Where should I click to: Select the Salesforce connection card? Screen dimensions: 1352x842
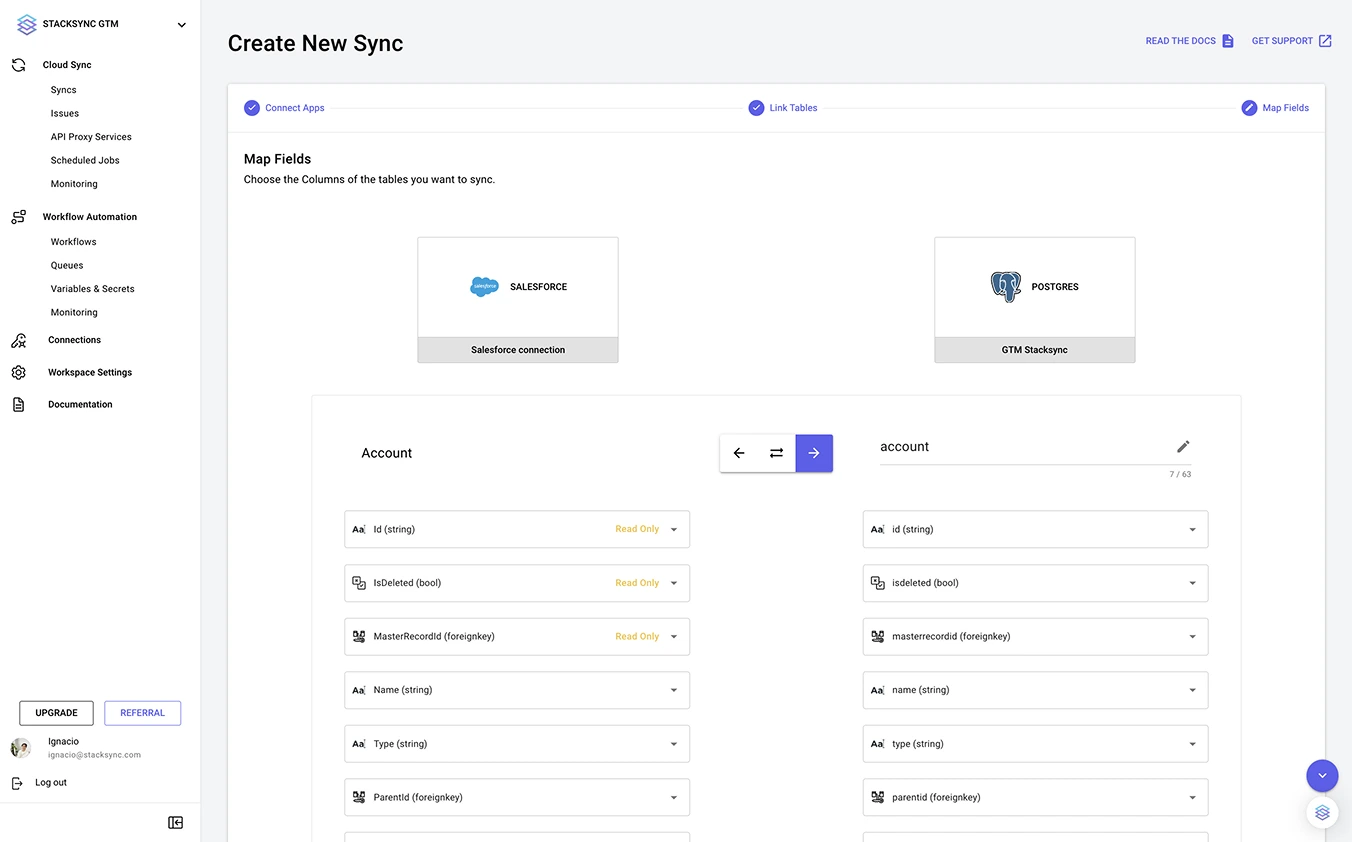[518, 300]
